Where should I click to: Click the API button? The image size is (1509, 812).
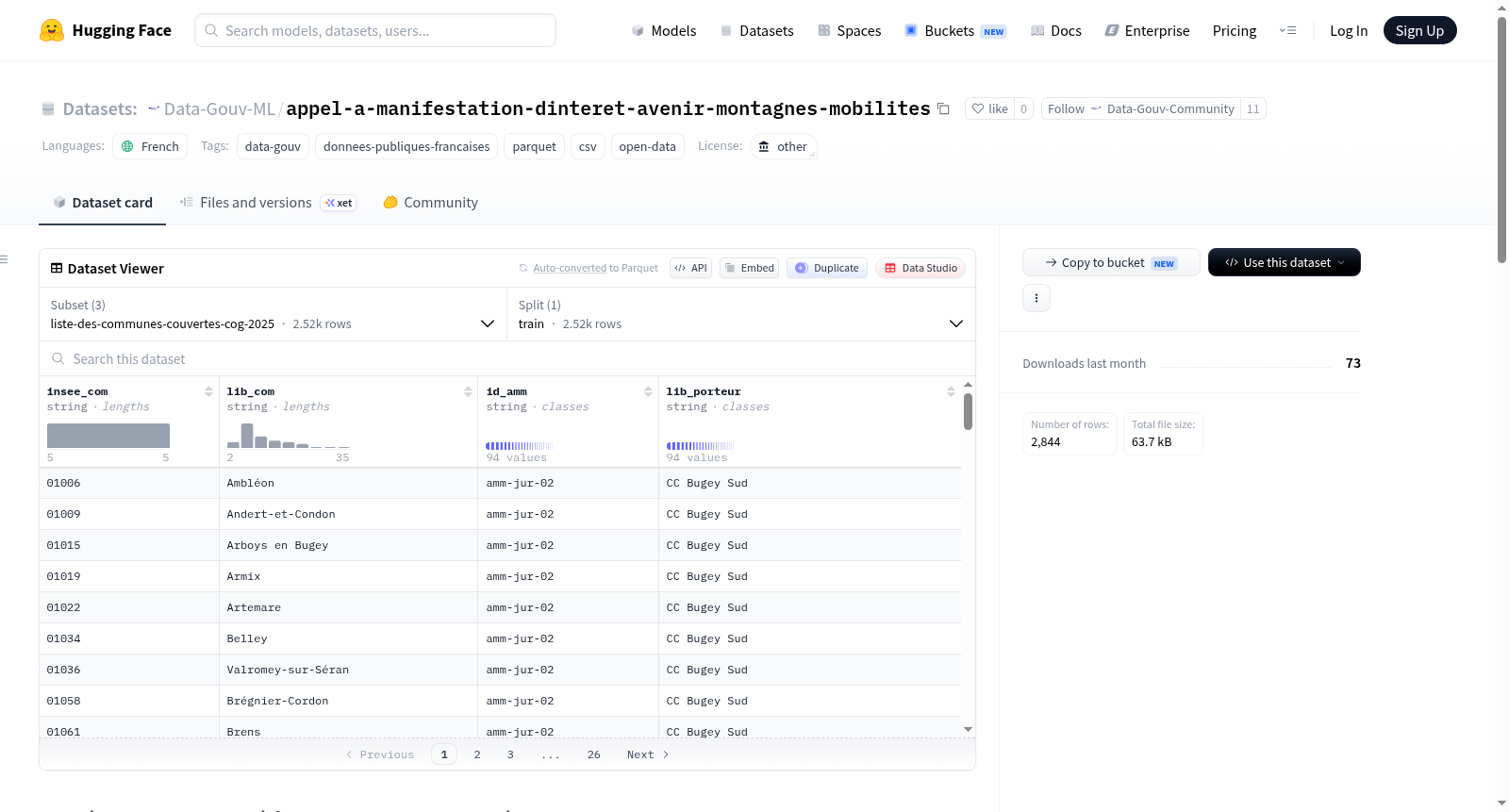coord(690,268)
